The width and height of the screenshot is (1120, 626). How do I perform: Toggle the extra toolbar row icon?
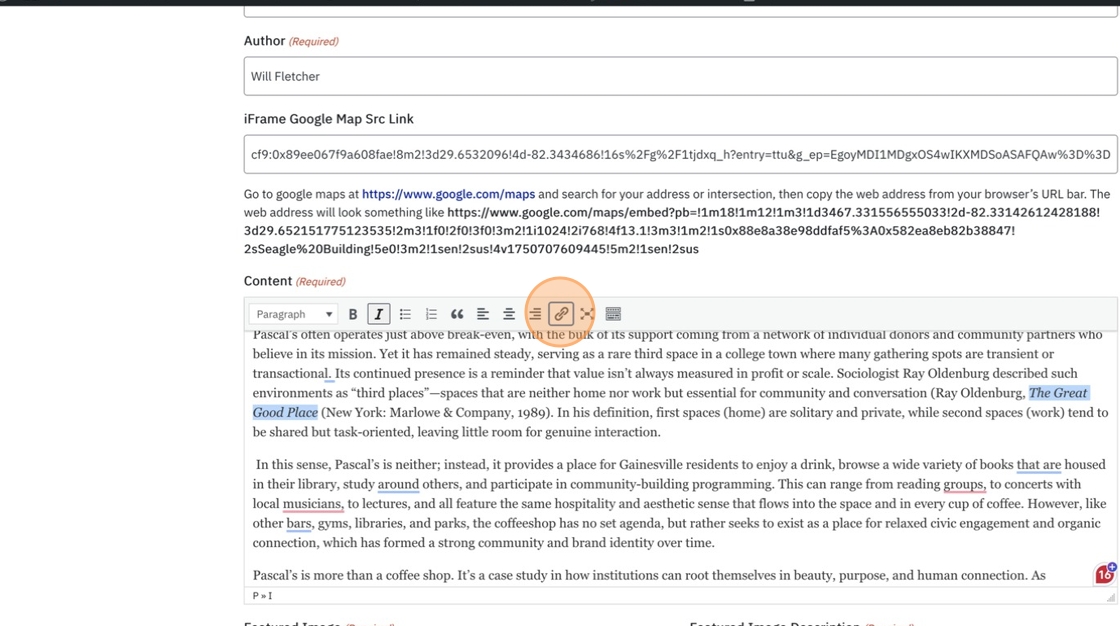click(613, 314)
